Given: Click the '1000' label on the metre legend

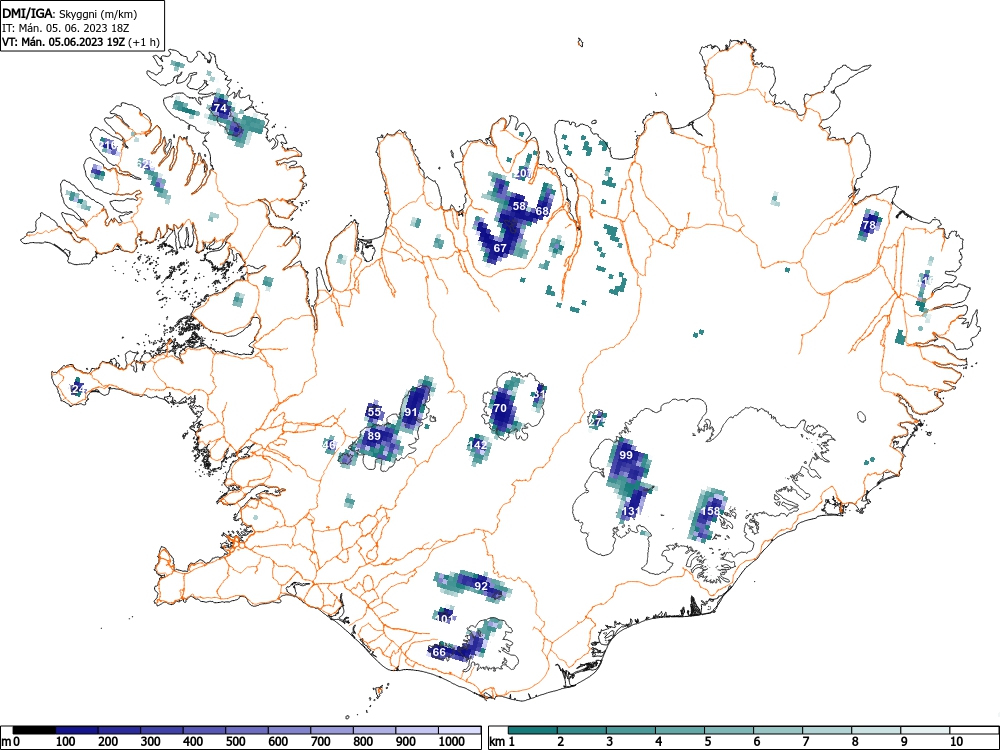Looking at the screenshot, I should point(452,742).
